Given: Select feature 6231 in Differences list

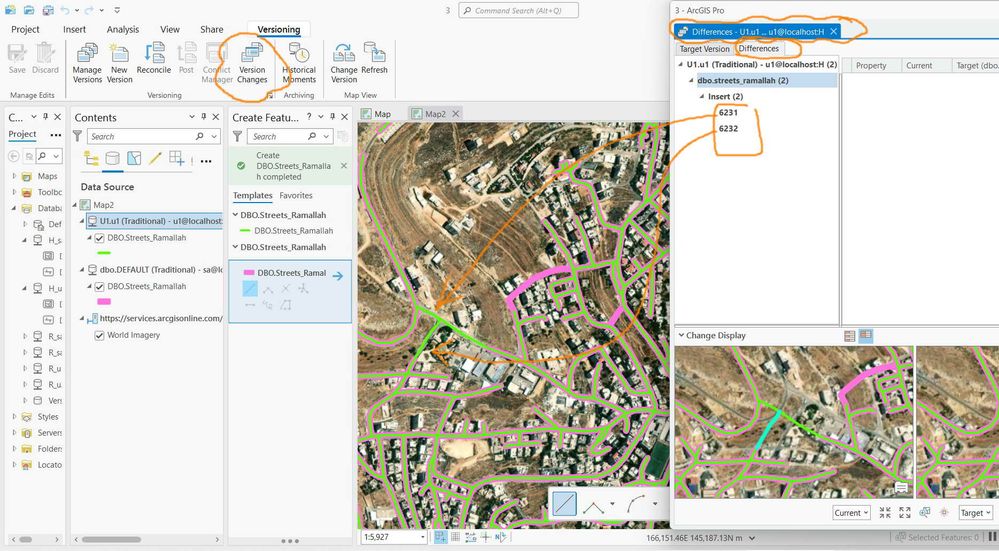Looking at the screenshot, I should coord(728,112).
